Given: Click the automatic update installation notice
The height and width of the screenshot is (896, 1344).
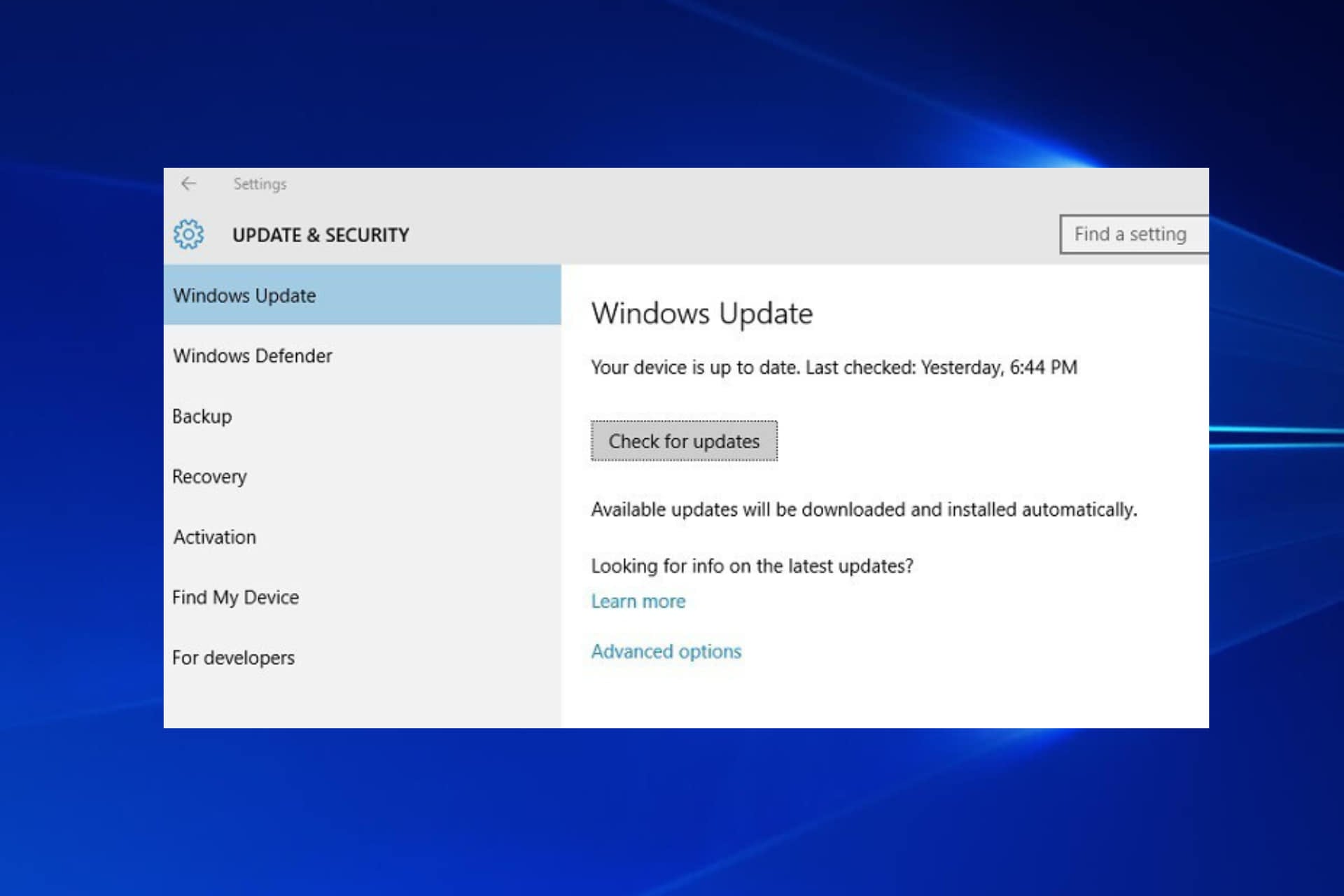Looking at the screenshot, I should point(864,510).
